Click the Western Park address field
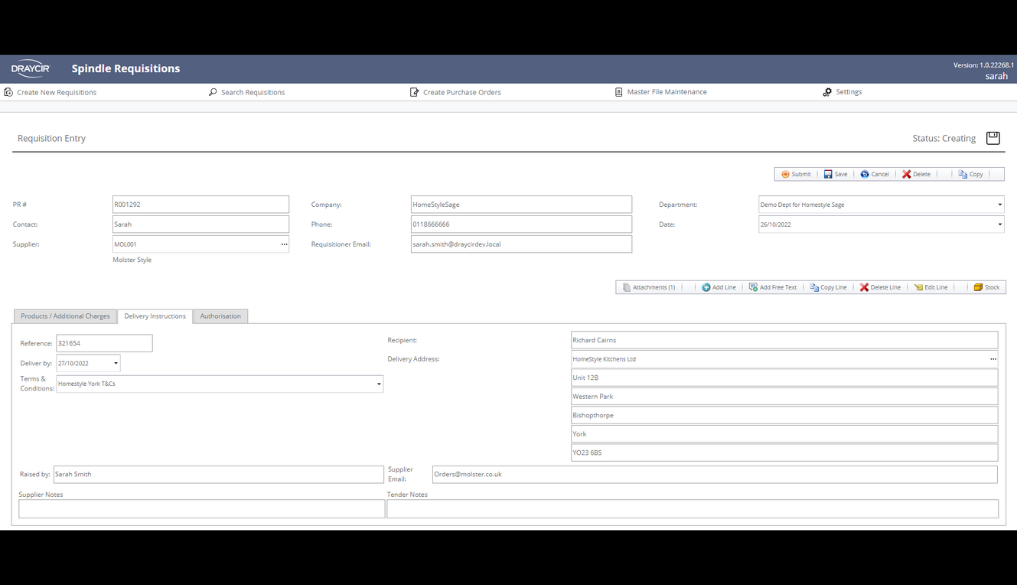 pos(784,396)
